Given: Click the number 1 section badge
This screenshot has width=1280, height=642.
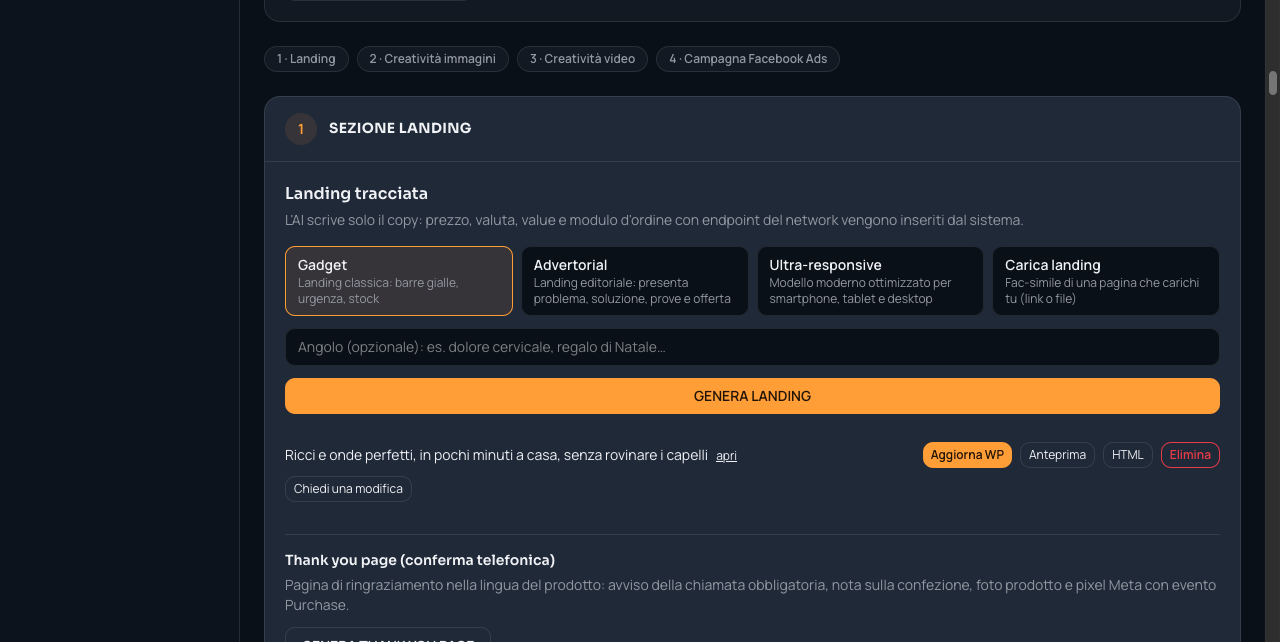Looking at the screenshot, I should click(301, 129).
